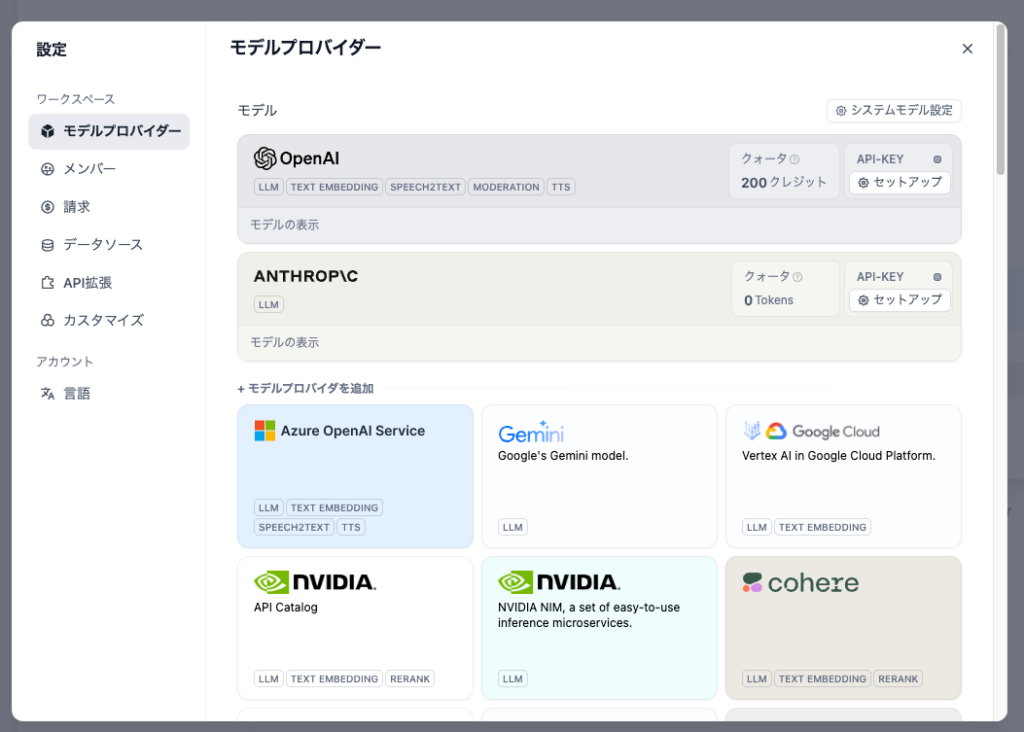Screen dimensions: 1024x732
Task: Click the dollar coin billing icon
Action: coord(48,207)
